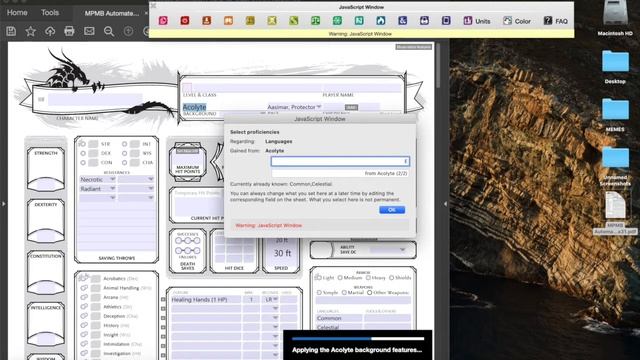Click the yellow icon in JavaScript Window toolbar
Screen dimensions: 640x360
click(x=272, y=20)
